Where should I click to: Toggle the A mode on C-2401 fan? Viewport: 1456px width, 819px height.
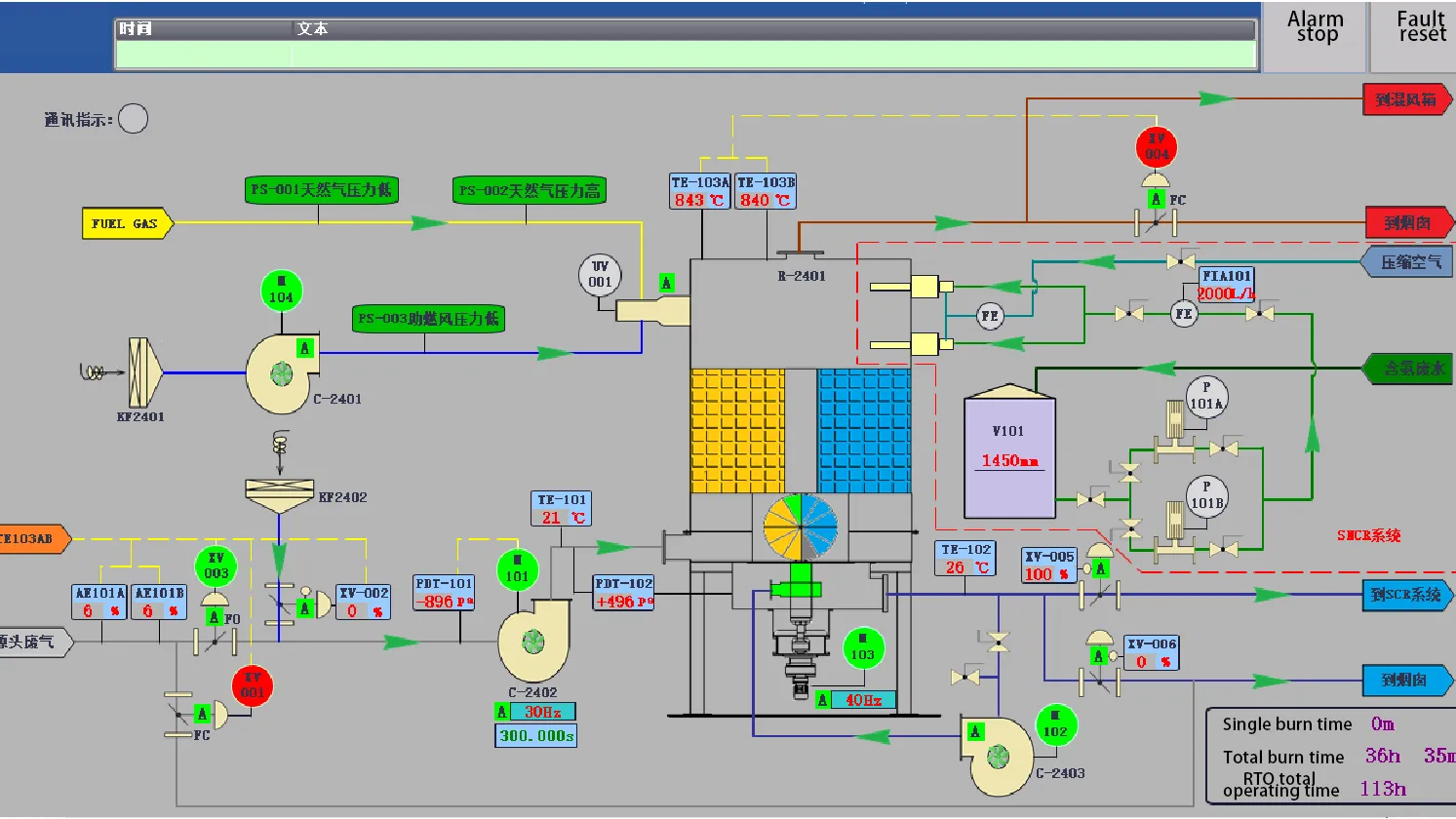tap(305, 348)
